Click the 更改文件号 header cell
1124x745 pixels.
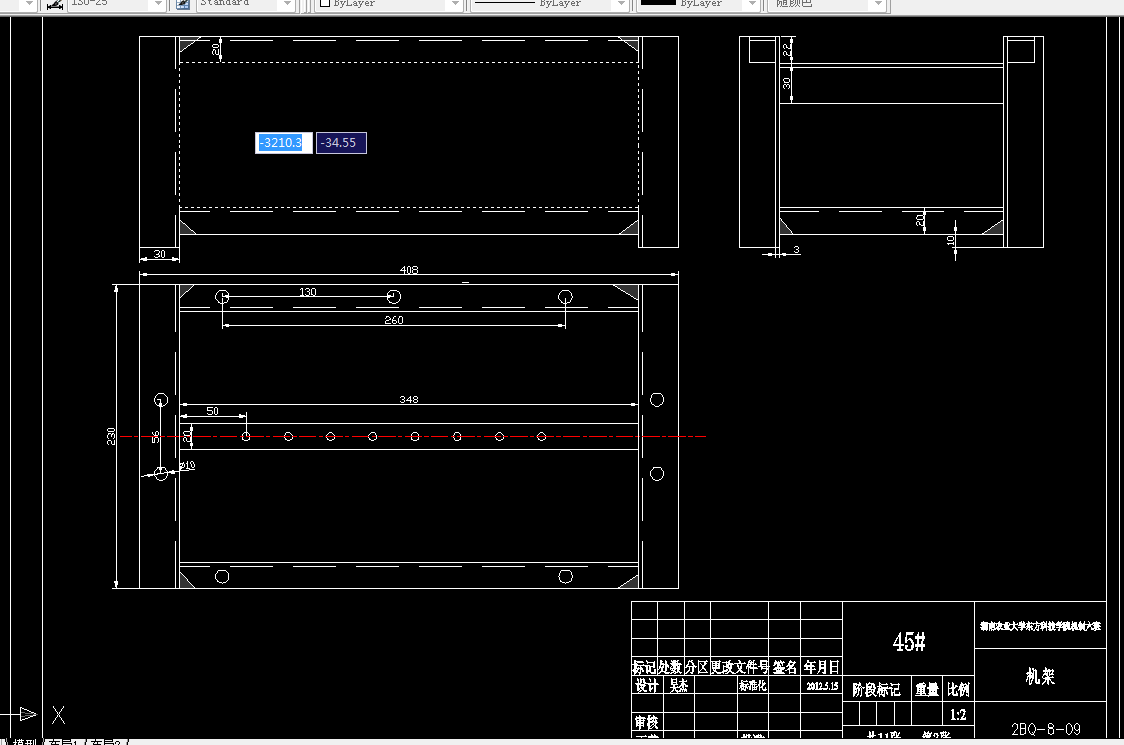[739, 667]
